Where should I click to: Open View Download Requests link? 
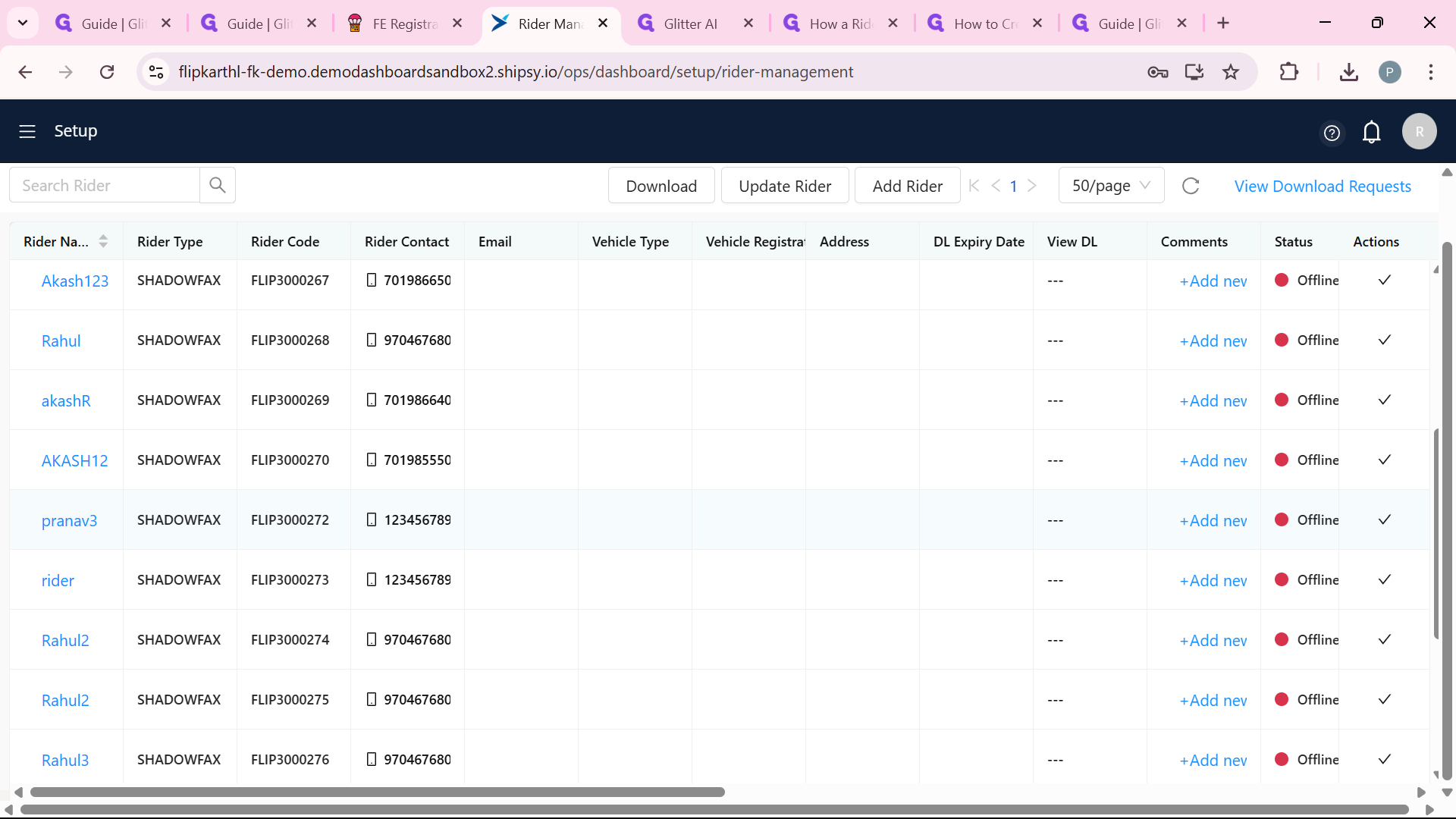1323,186
